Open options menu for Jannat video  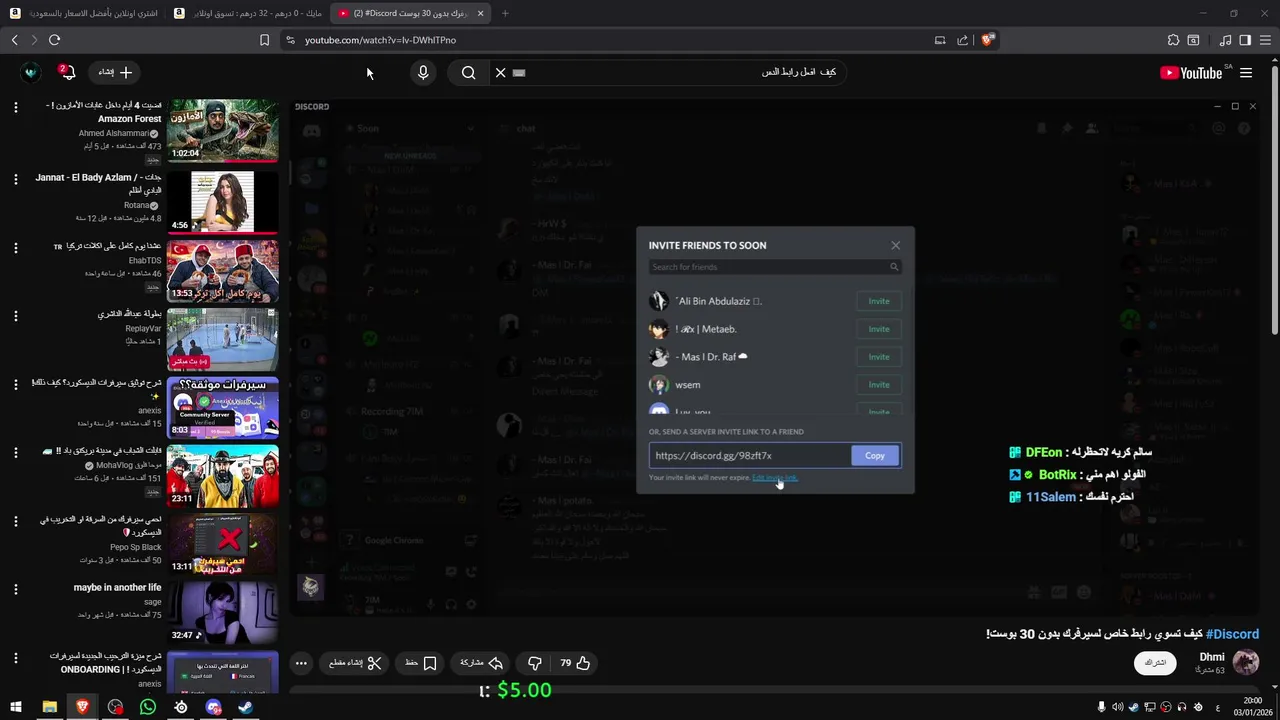click(x=15, y=179)
